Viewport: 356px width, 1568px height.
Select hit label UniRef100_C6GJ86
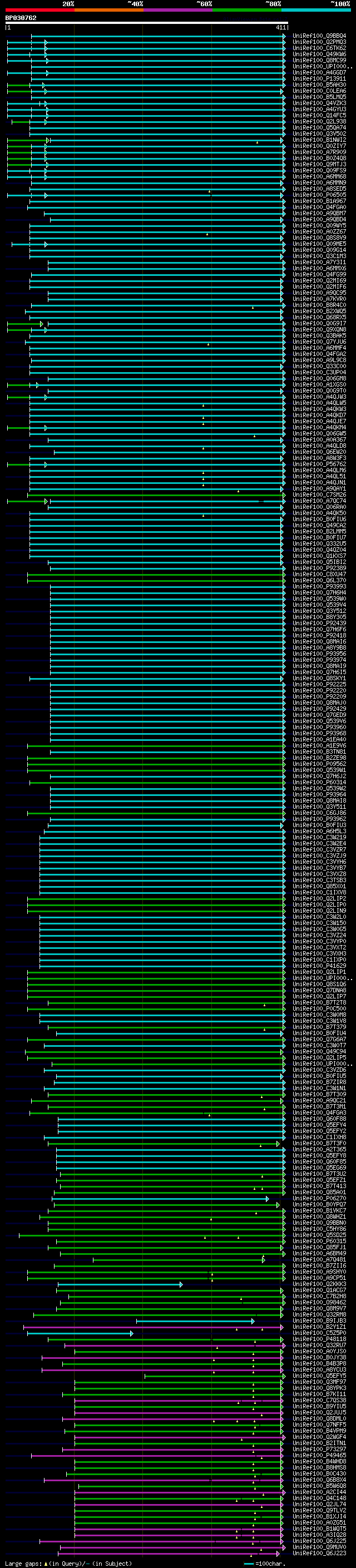(319, 813)
